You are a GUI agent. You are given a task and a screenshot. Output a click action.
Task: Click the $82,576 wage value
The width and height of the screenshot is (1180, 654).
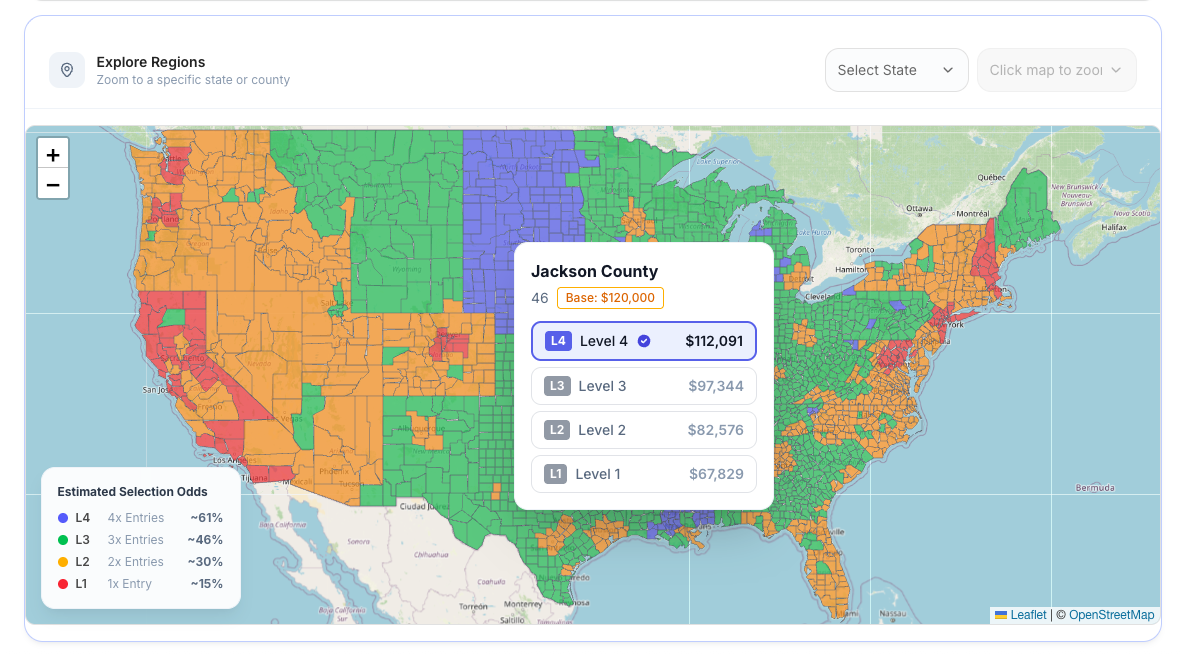716,430
